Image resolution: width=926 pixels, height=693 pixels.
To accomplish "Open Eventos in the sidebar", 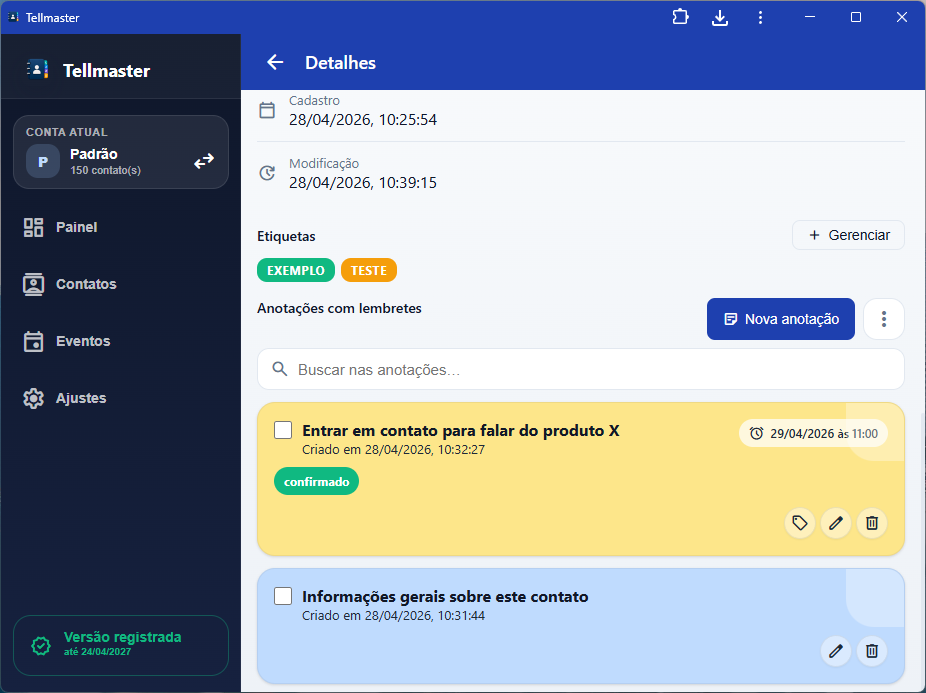I will pyautogui.click(x=83, y=341).
